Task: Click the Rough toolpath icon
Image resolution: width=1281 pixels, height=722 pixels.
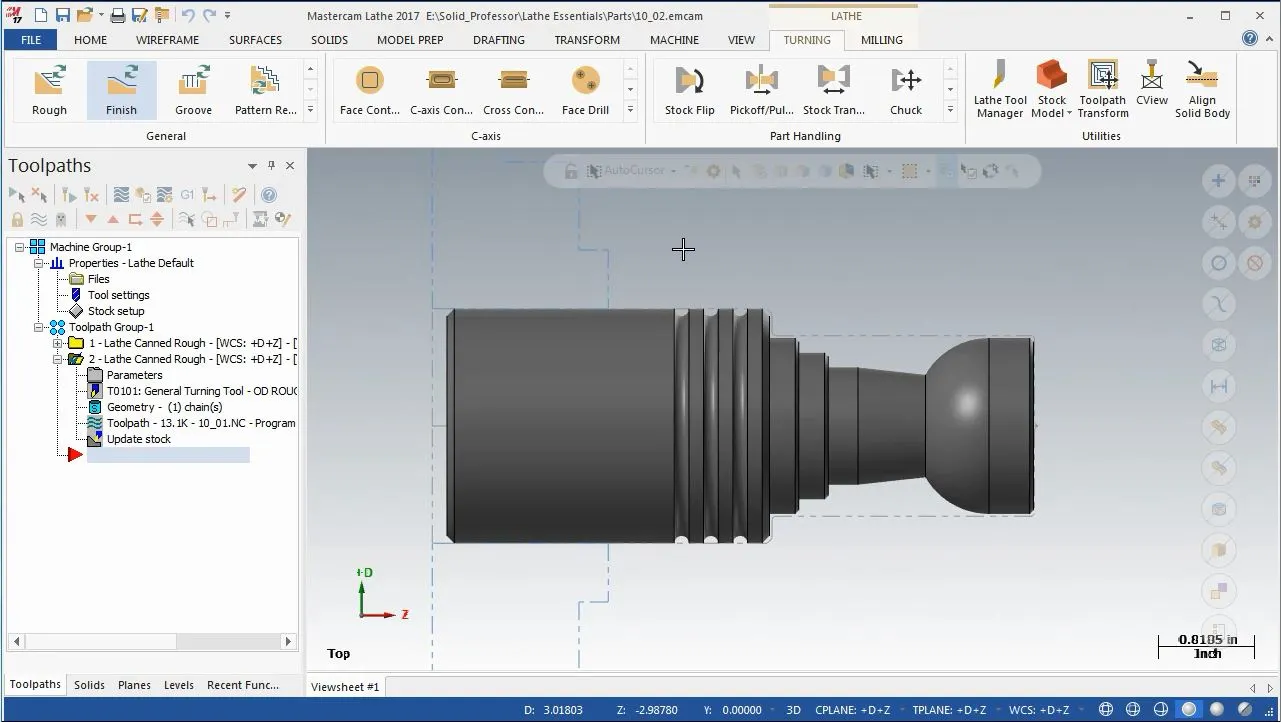Action: 49,89
